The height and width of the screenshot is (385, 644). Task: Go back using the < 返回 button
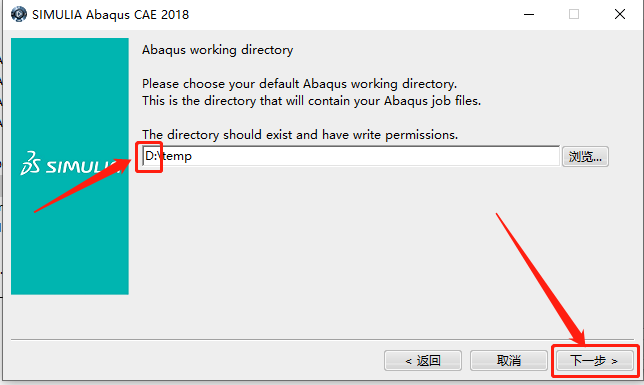pos(423,361)
